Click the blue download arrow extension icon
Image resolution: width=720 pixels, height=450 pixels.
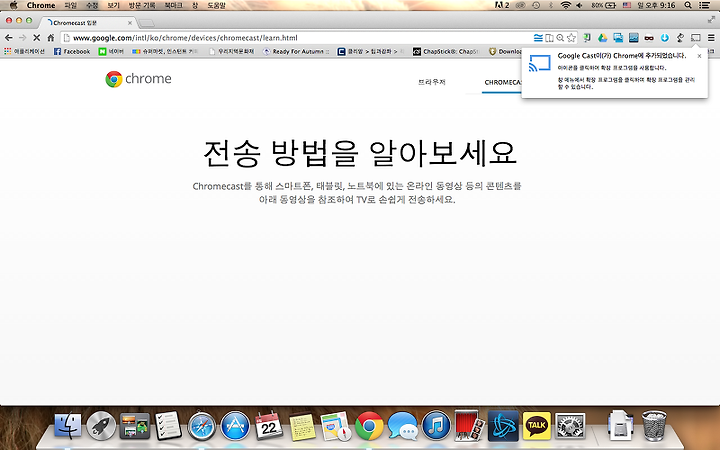click(664, 38)
